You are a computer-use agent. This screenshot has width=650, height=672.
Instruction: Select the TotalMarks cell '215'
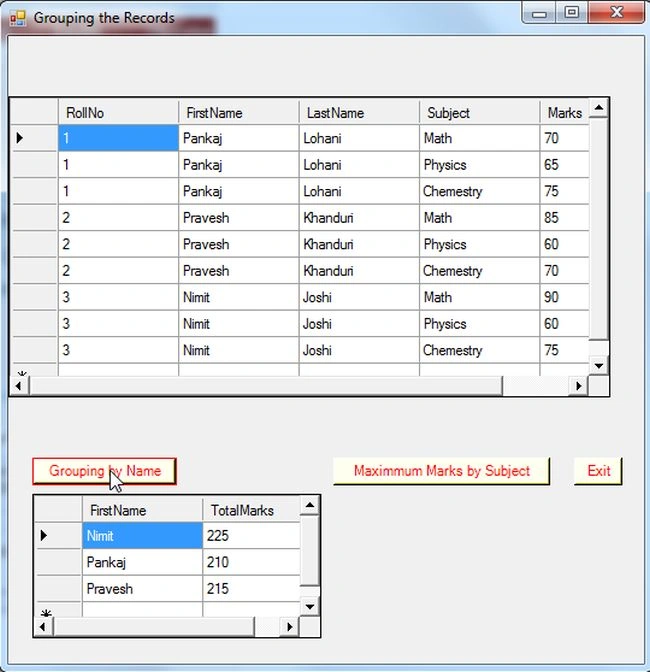pos(251,588)
